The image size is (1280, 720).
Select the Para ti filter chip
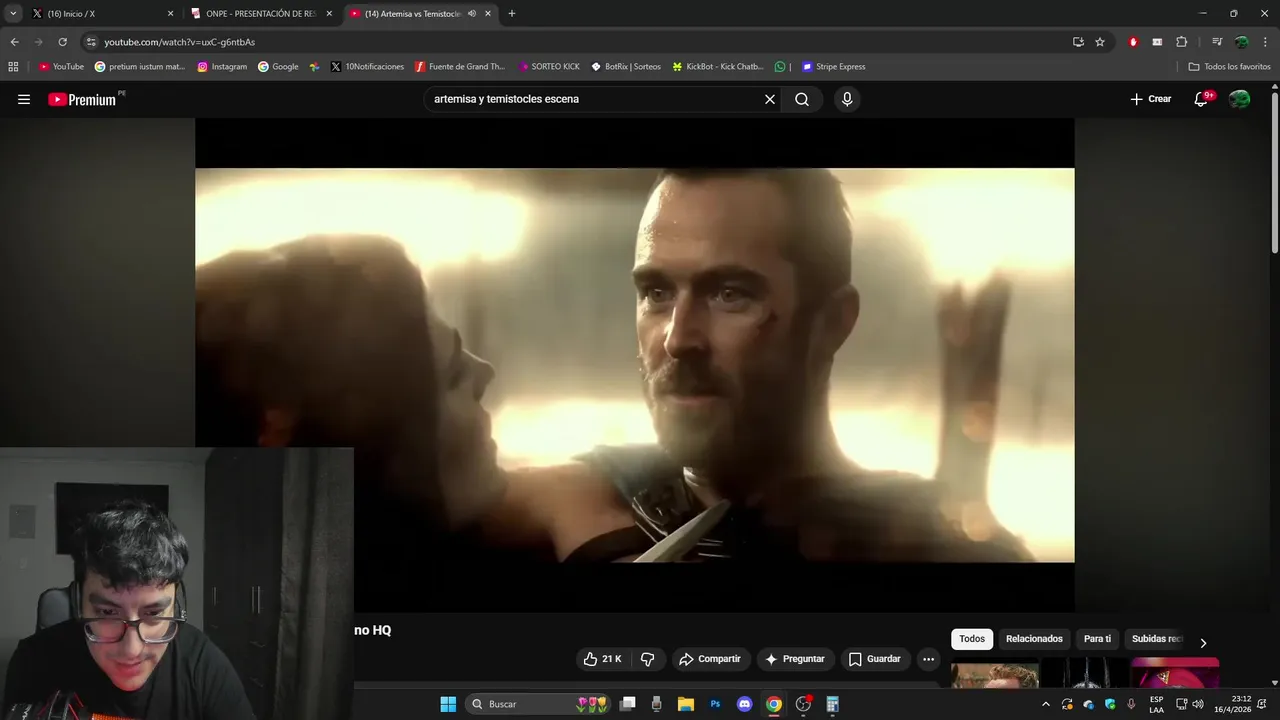tap(1097, 639)
